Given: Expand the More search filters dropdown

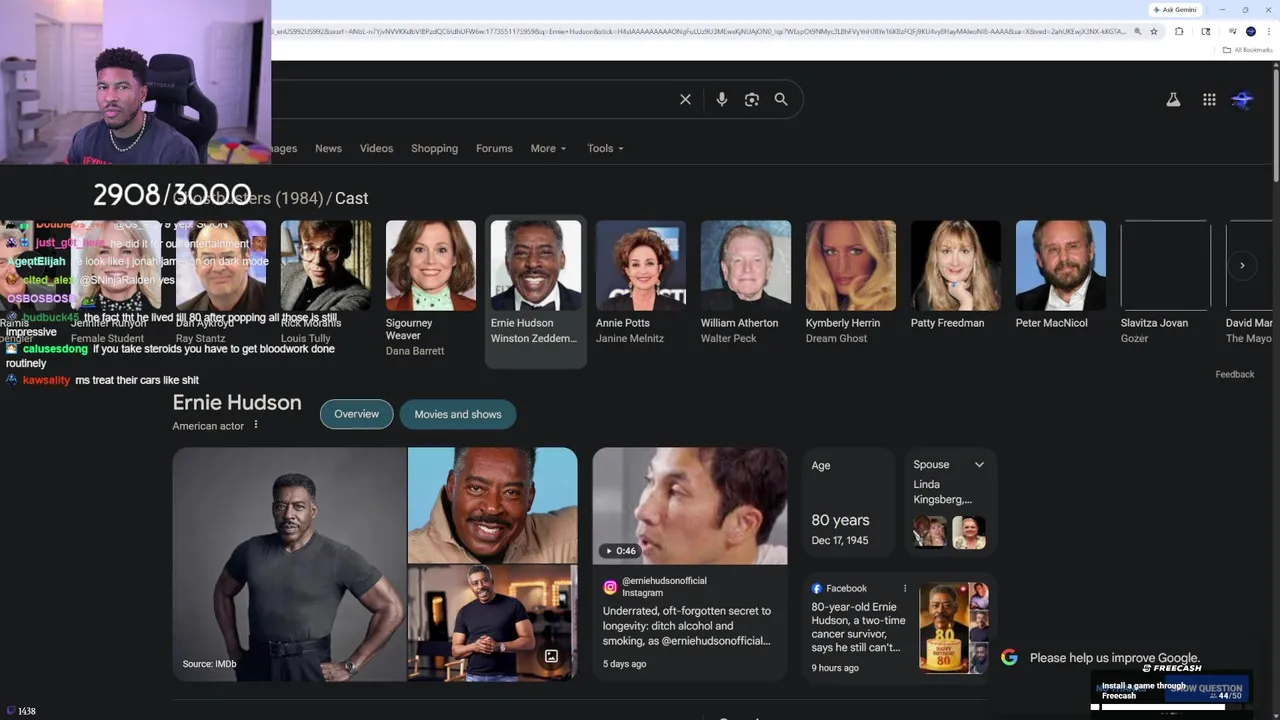Looking at the screenshot, I should 548,148.
